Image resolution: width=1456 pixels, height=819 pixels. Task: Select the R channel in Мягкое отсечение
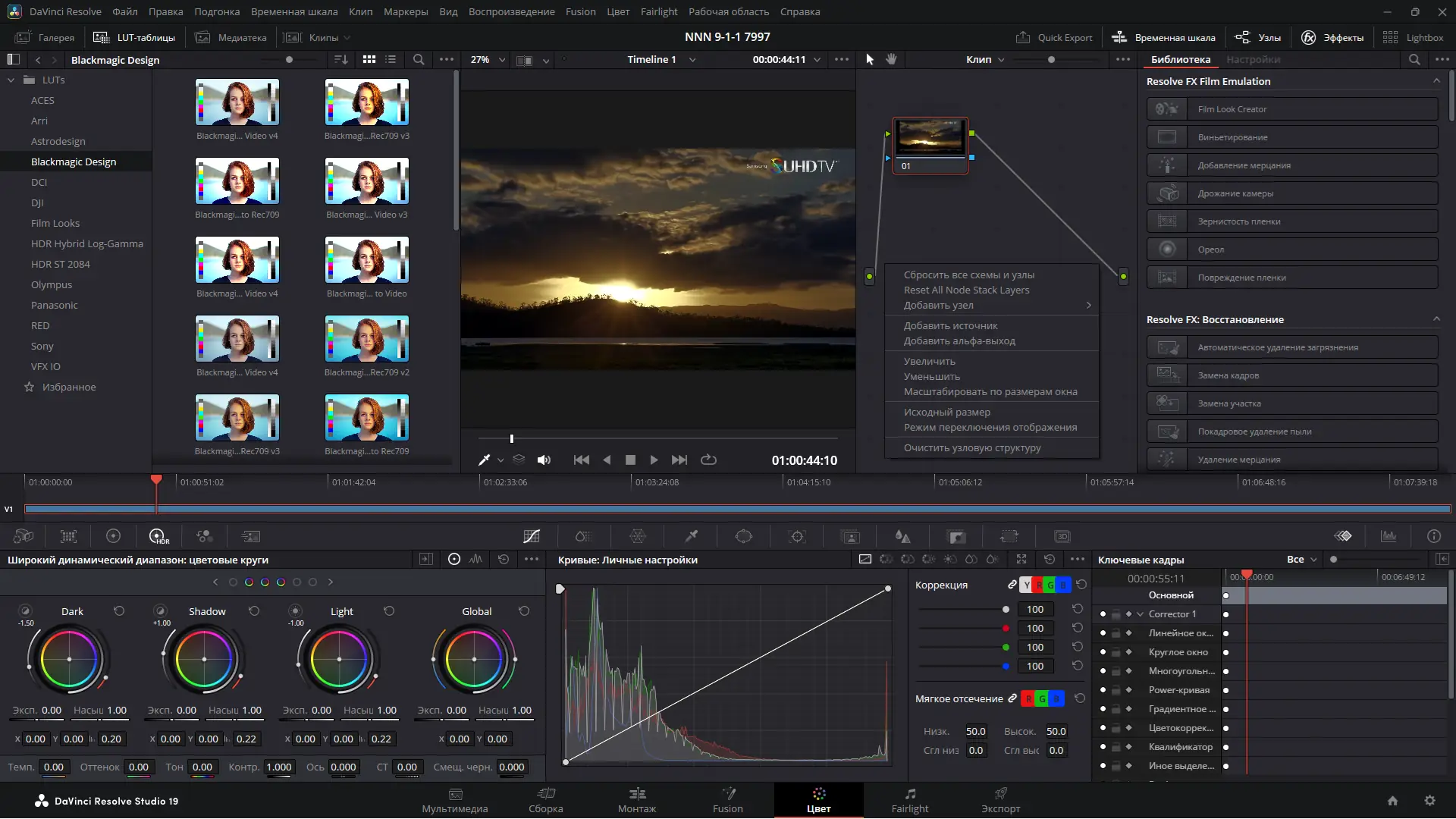1029,698
